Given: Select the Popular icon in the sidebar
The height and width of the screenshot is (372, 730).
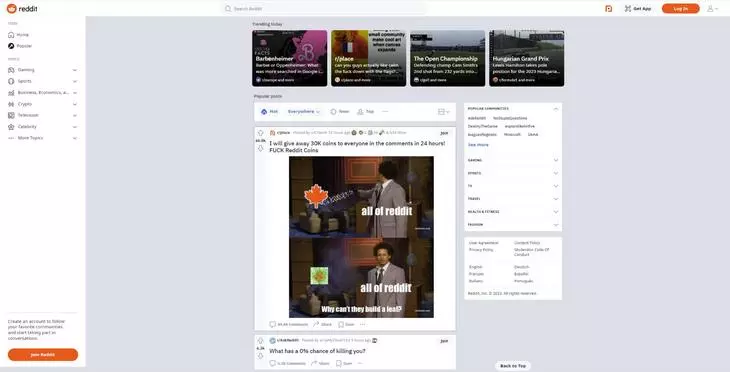Looking at the screenshot, I should 11,46.
